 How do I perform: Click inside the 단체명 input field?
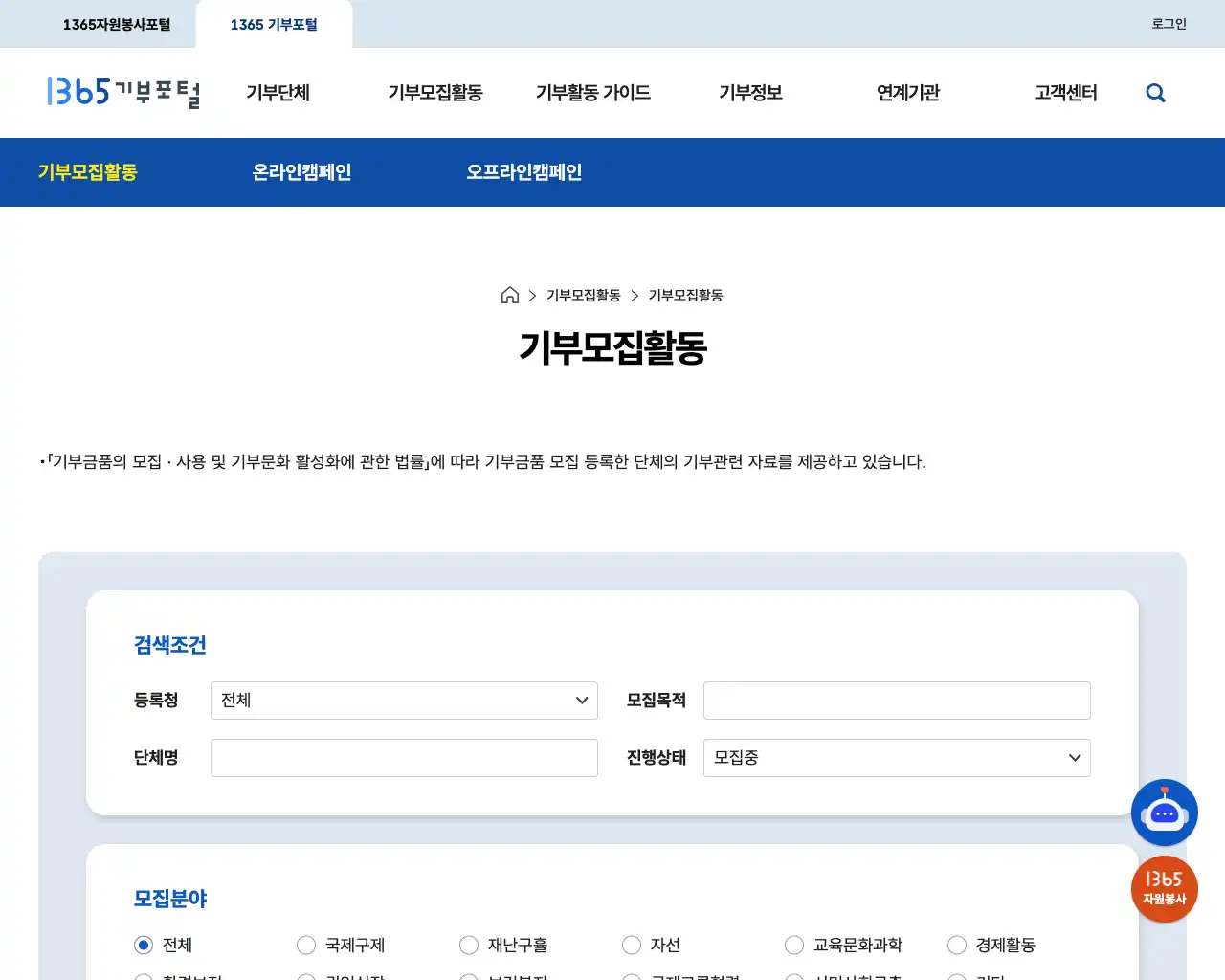[403, 757]
